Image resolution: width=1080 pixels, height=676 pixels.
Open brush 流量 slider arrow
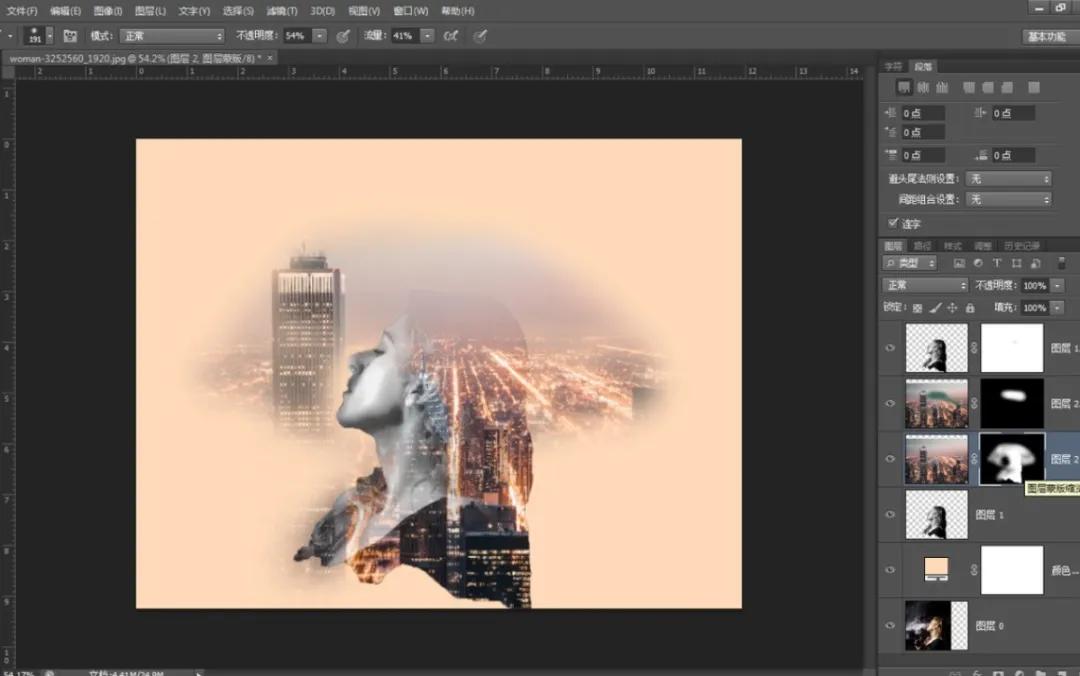click(x=427, y=36)
